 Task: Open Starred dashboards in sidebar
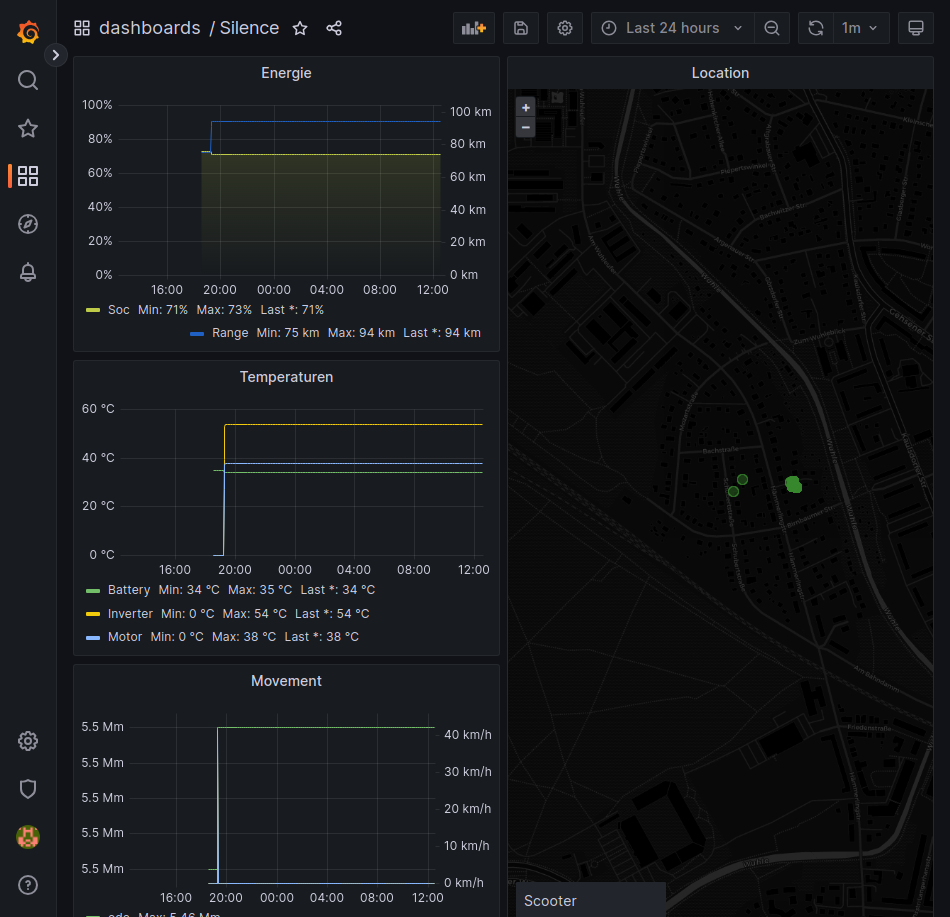pyautogui.click(x=28, y=128)
